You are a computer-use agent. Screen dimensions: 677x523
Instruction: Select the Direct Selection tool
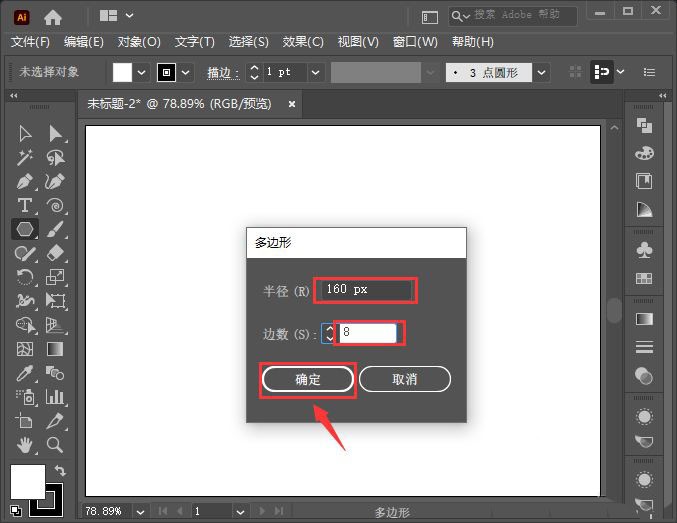click(x=55, y=133)
